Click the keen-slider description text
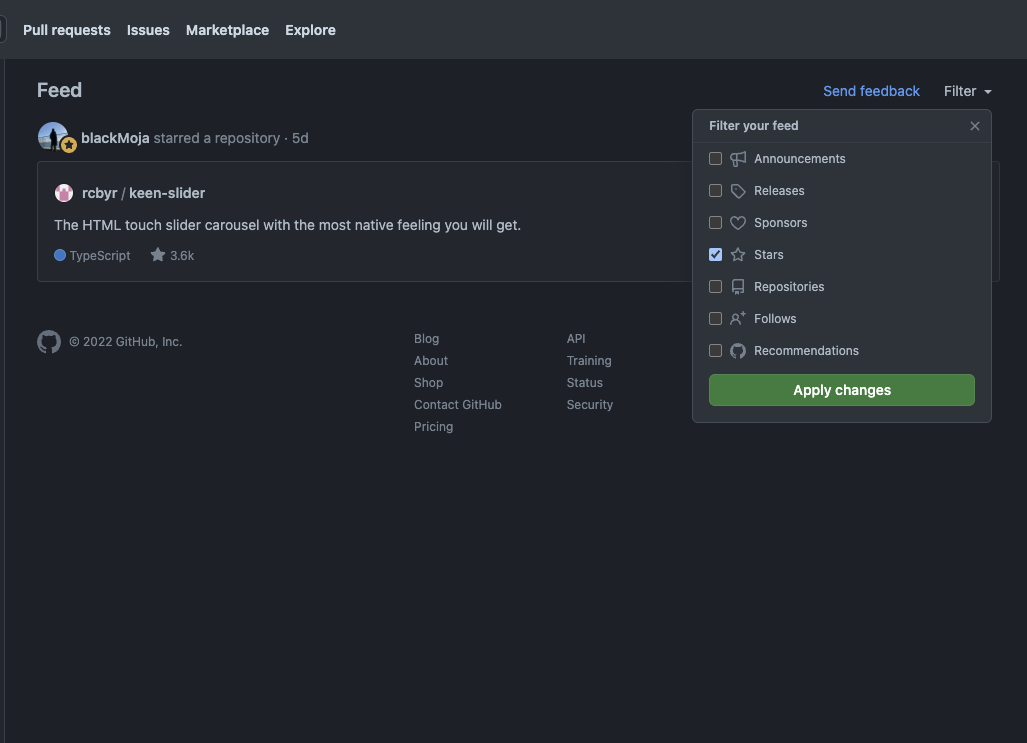Image resolution: width=1027 pixels, height=743 pixels. coord(288,225)
